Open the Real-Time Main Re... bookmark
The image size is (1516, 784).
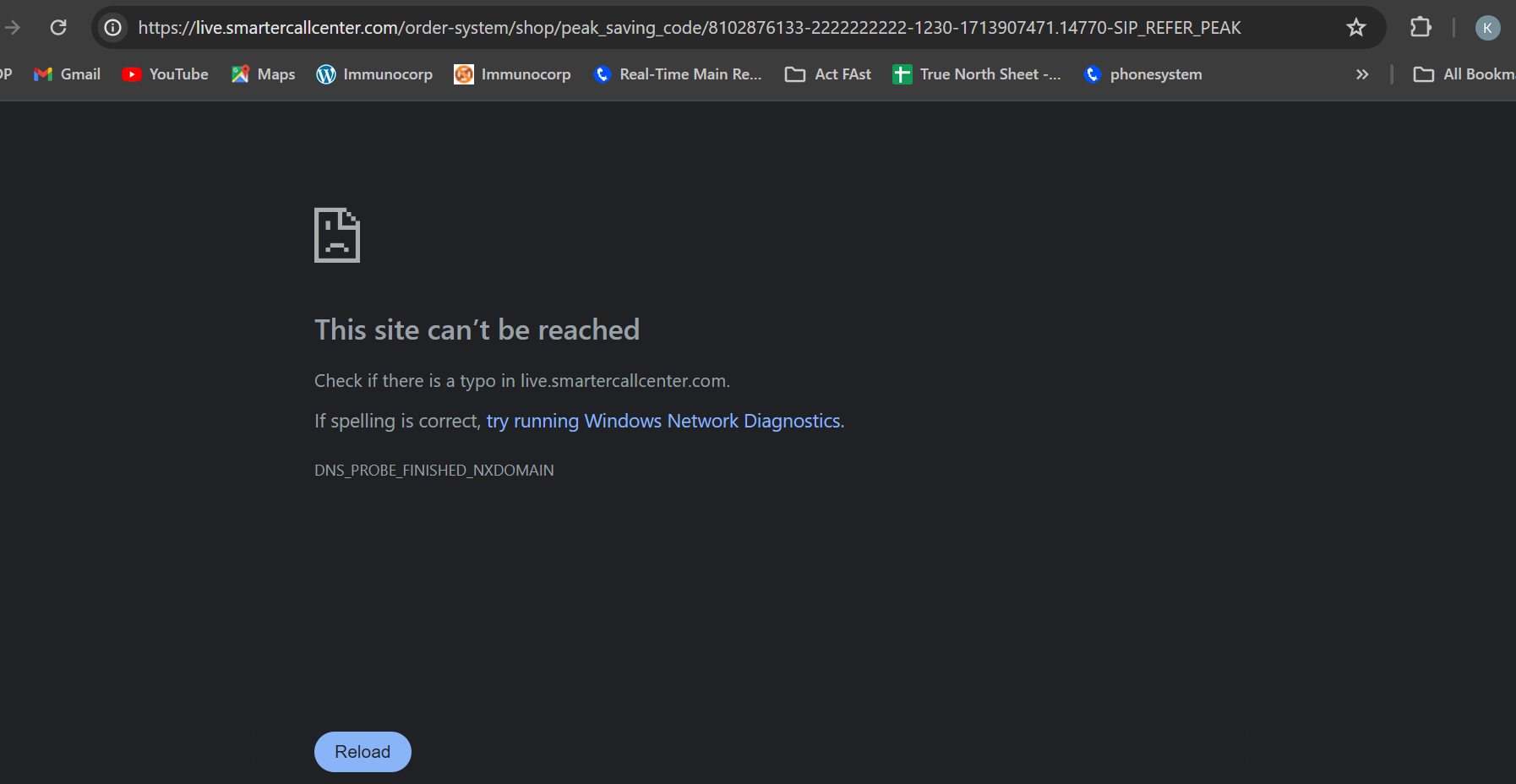(678, 74)
